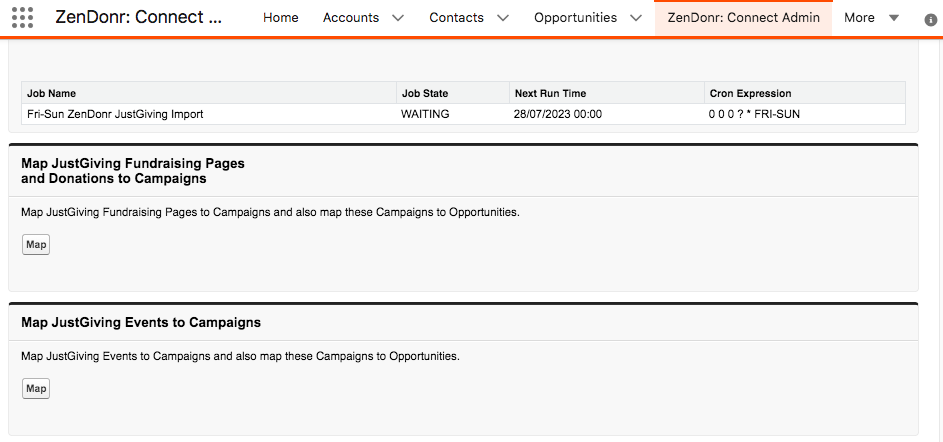Expand the Accounts tab chevron
The width and height of the screenshot is (943, 442).
398,18
